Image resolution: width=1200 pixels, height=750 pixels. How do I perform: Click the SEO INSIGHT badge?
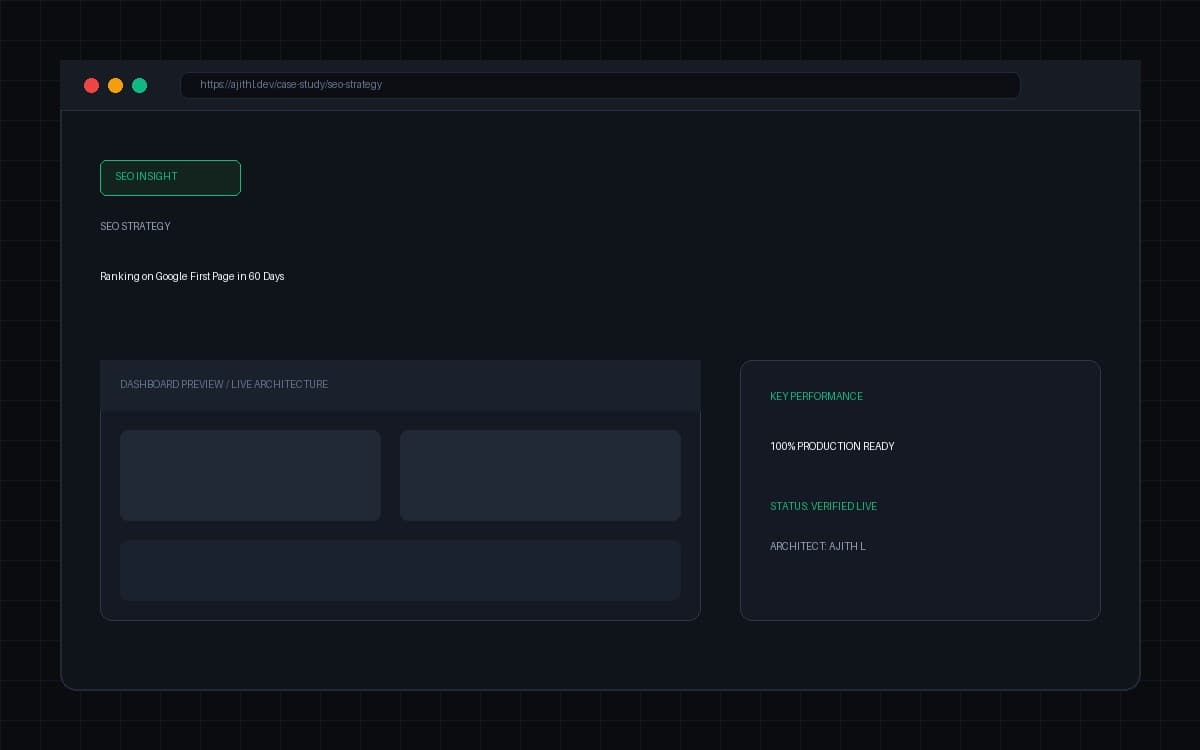pos(170,177)
